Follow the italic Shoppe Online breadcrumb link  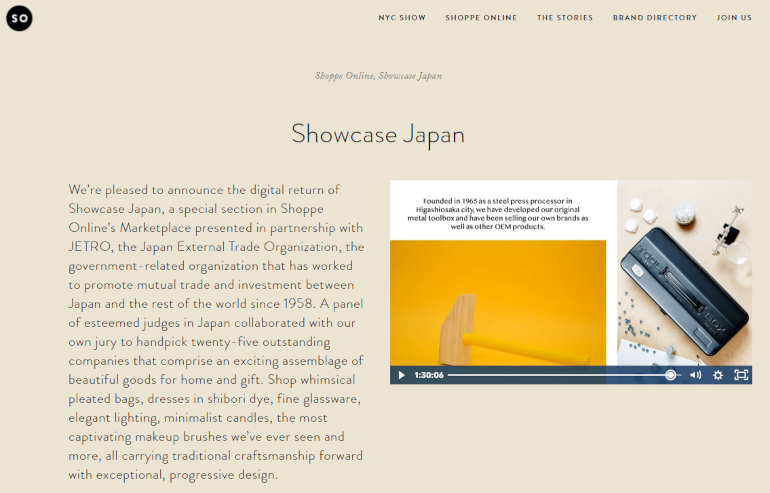click(x=343, y=76)
